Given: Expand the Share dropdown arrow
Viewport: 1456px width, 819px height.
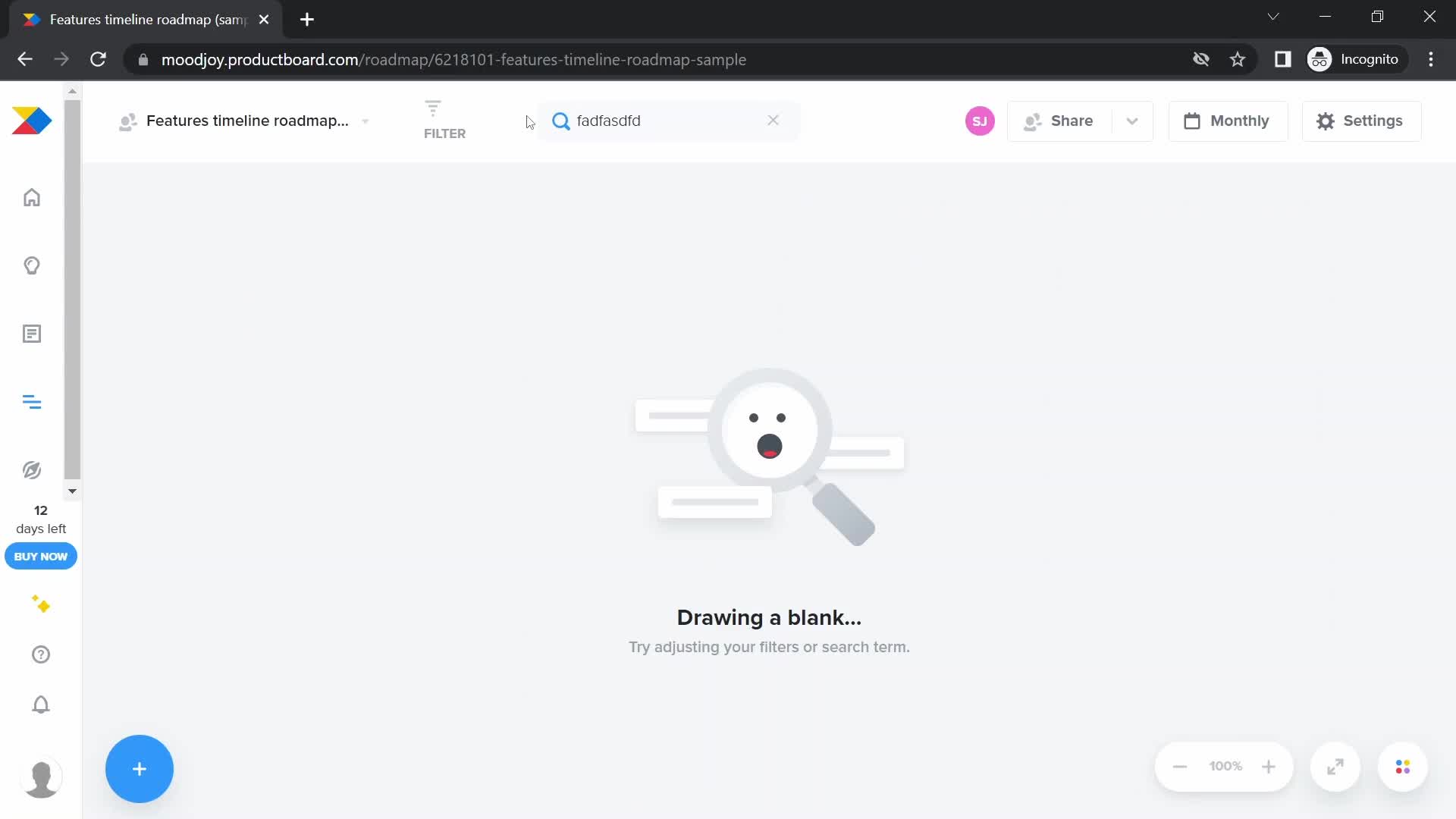Looking at the screenshot, I should pos(1133,121).
